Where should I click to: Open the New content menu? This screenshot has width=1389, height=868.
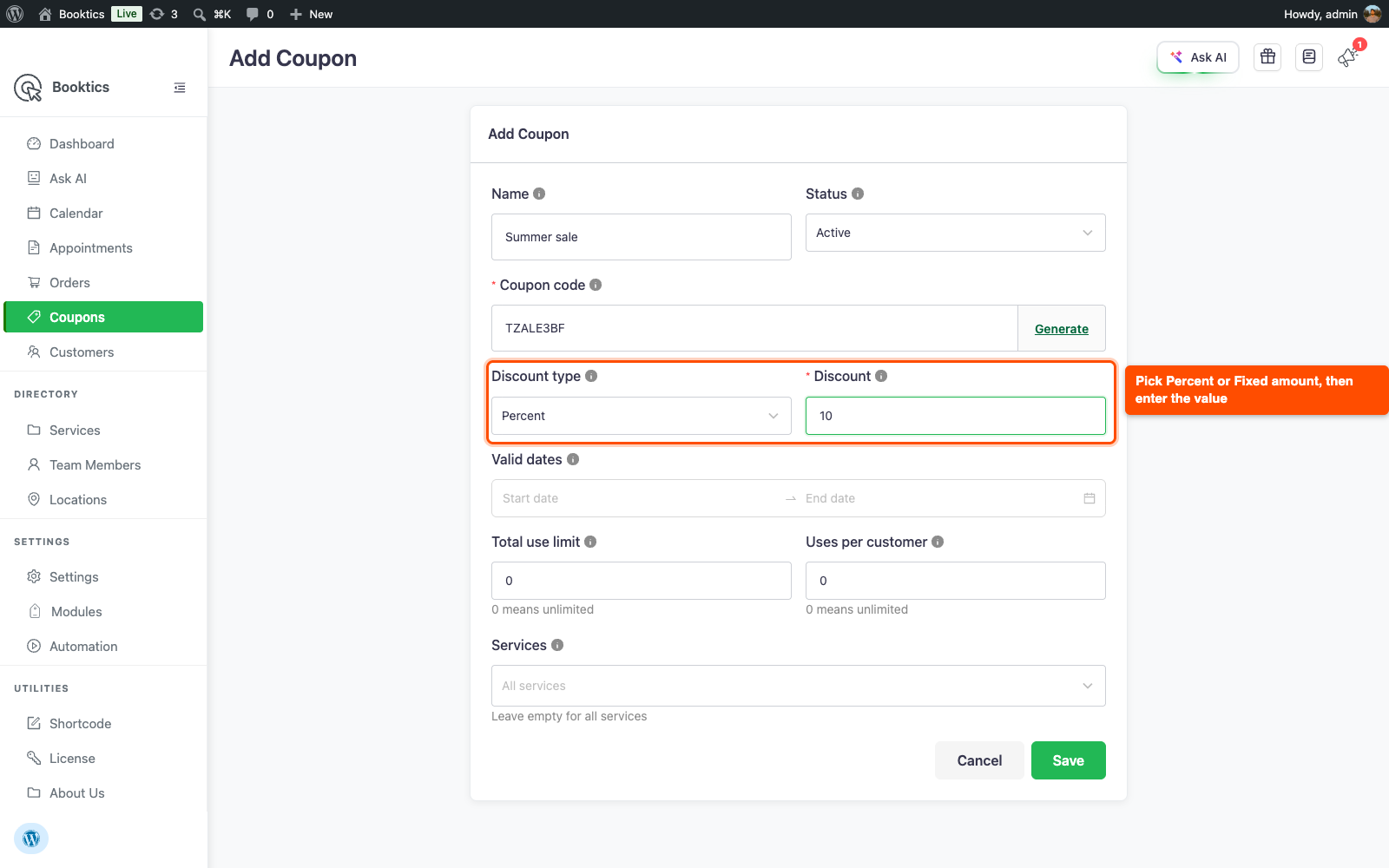pyautogui.click(x=311, y=14)
